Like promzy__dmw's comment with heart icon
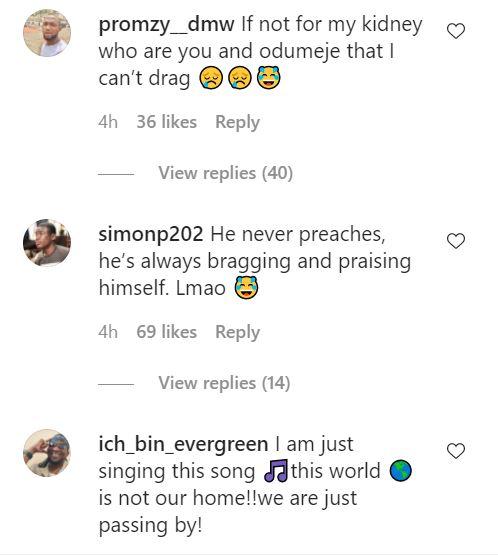This screenshot has height=555, width=498. [456, 31]
